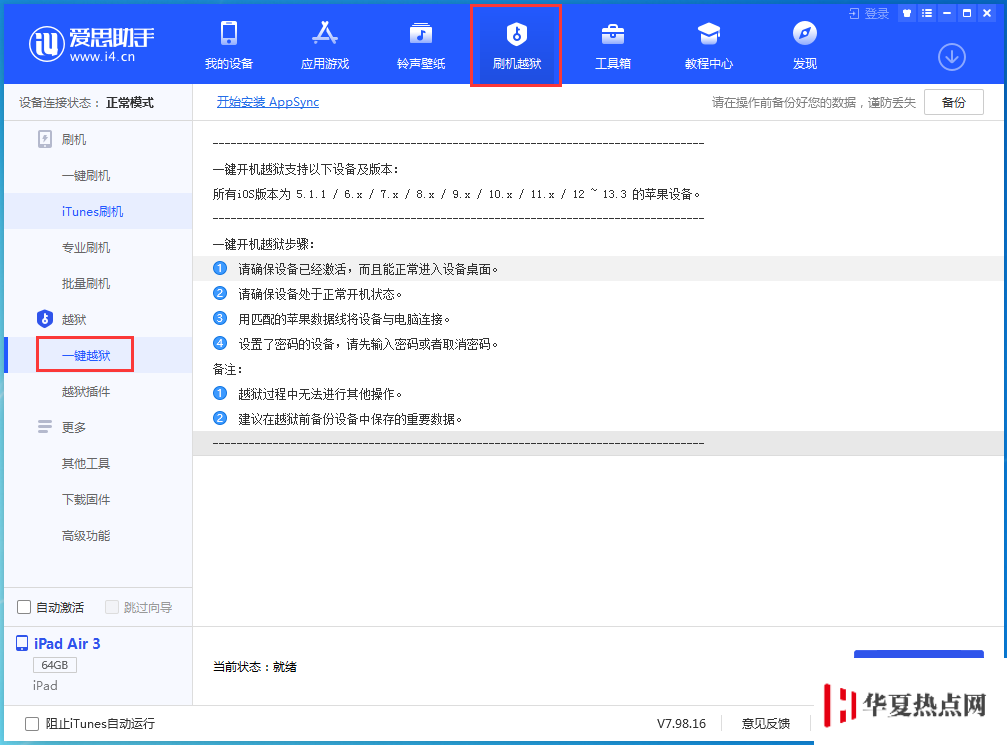Click the www.i4.cn website text
The image size is (1007, 745).
pyautogui.click(x=102, y=57)
